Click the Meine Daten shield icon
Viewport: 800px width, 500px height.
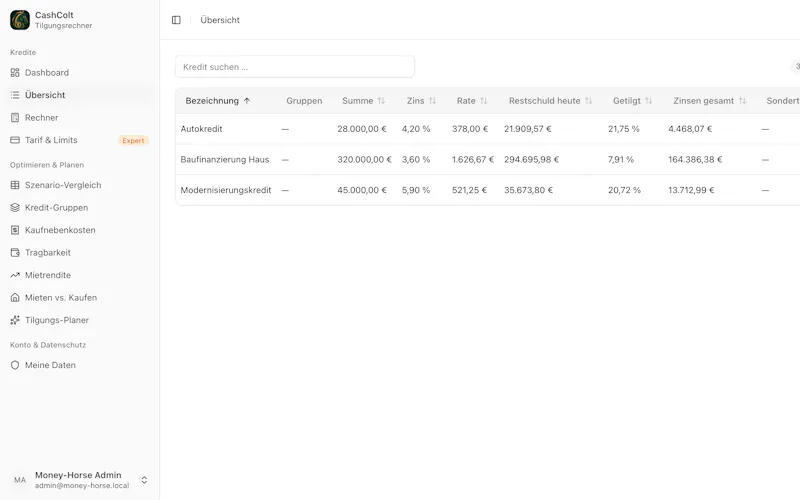[15, 365]
